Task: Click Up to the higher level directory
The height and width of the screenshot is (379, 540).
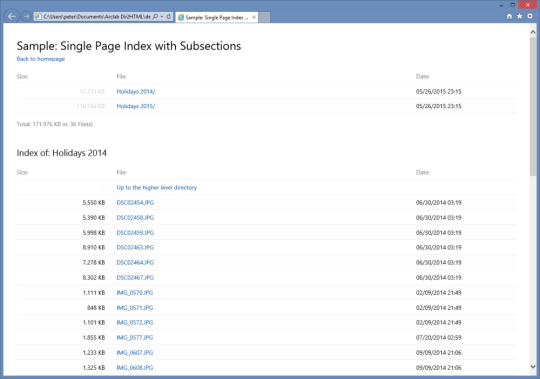Action: pyautogui.click(x=157, y=188)
